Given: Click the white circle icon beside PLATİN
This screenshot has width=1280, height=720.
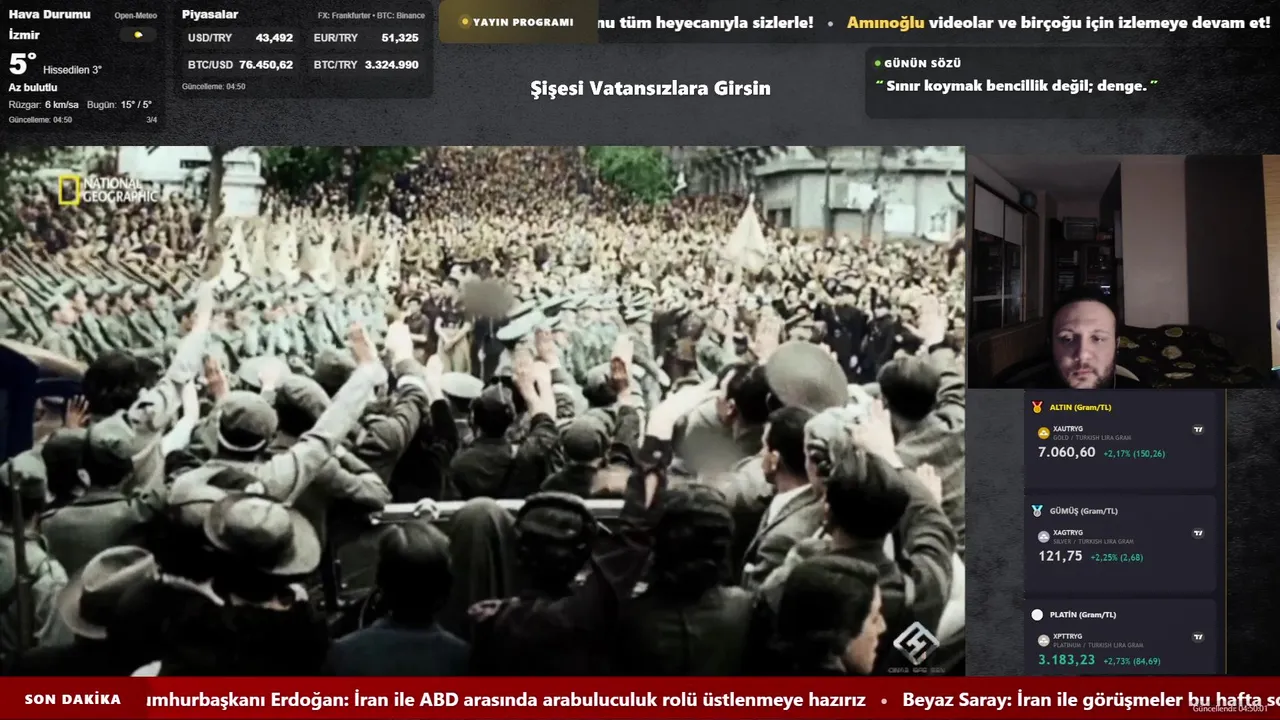Looking at the screenshot, I should tap(1037, 615).
